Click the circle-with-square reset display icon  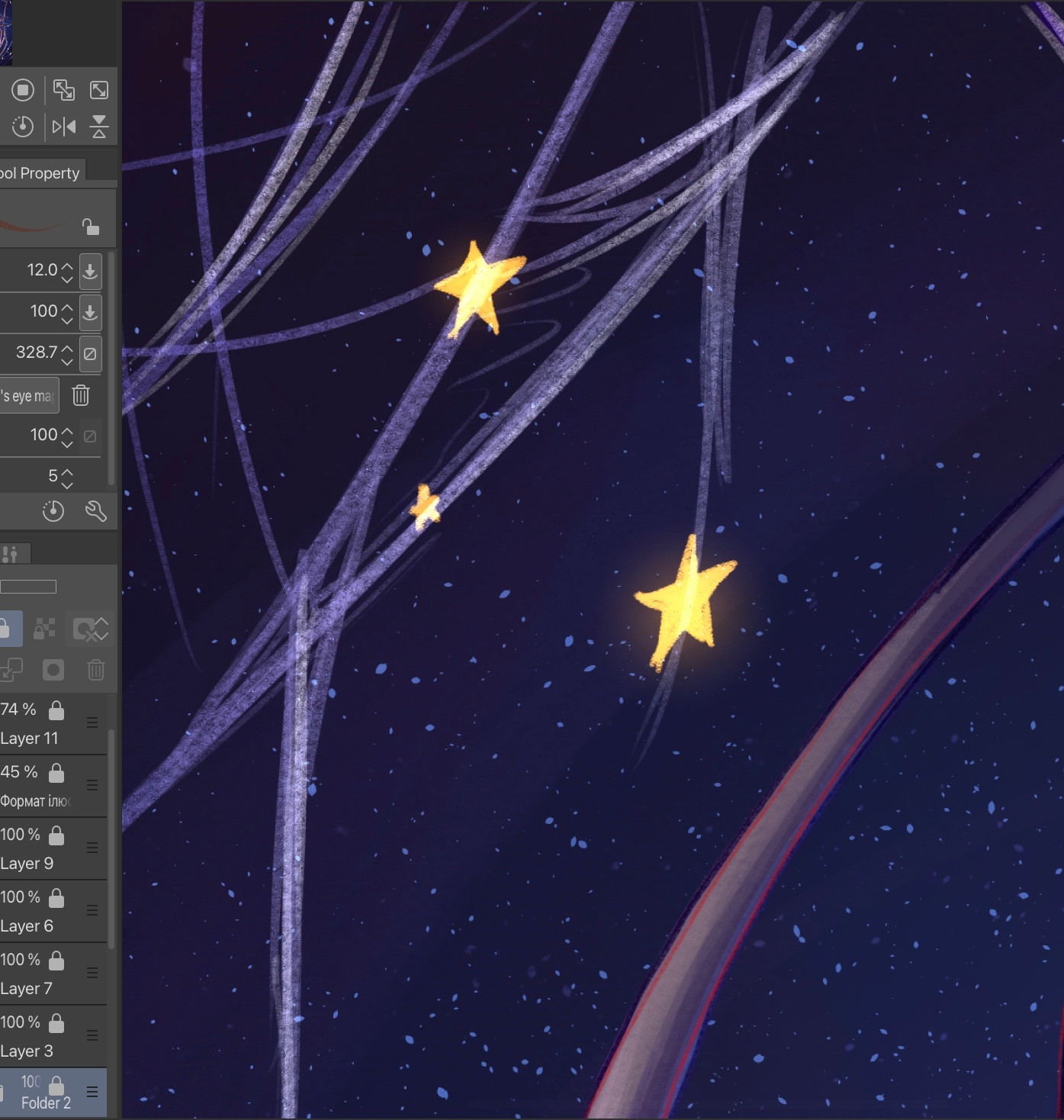click(23, 91)
